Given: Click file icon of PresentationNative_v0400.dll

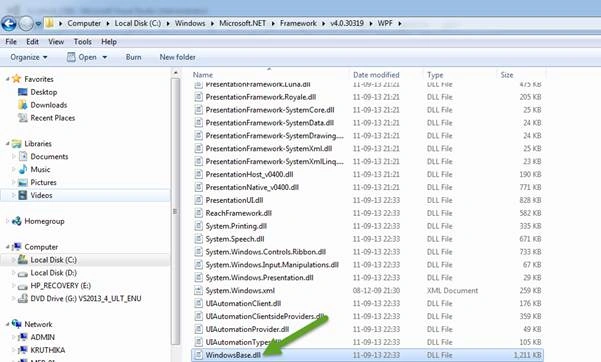Looking at the screenshot, I should point(198,187).
